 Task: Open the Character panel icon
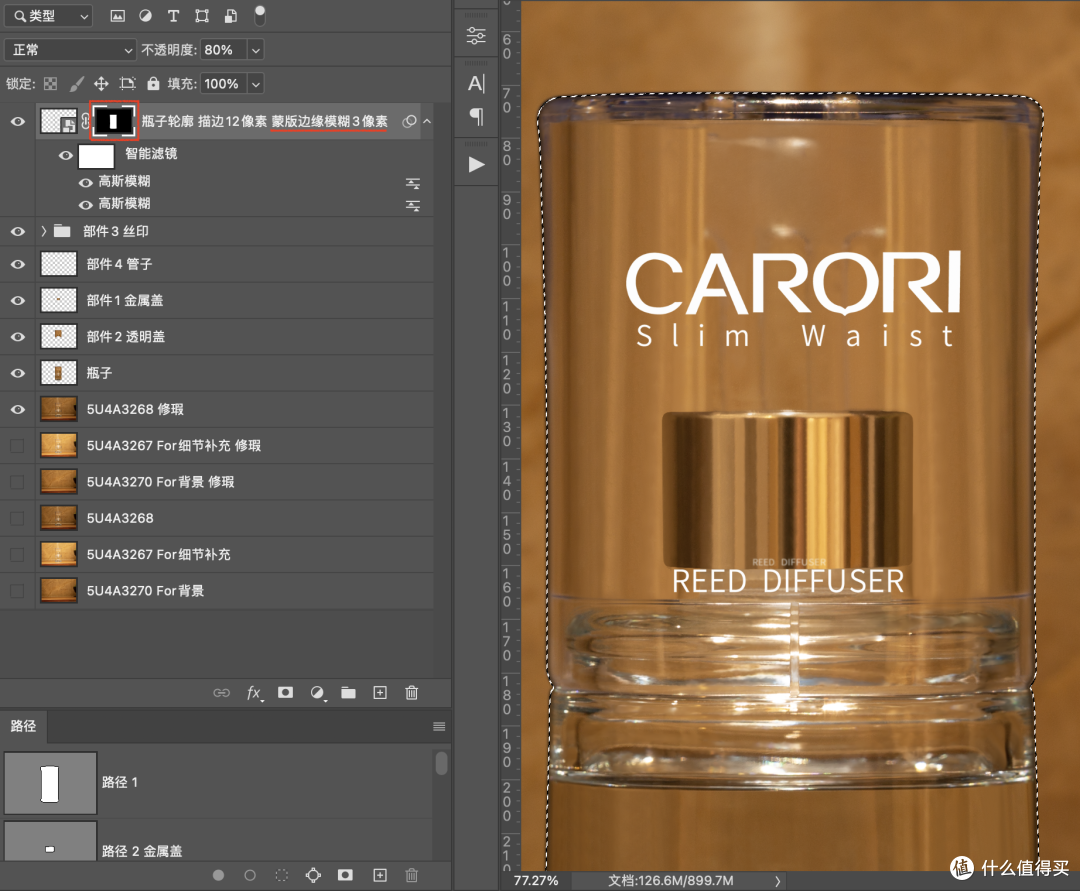[476, 84]
